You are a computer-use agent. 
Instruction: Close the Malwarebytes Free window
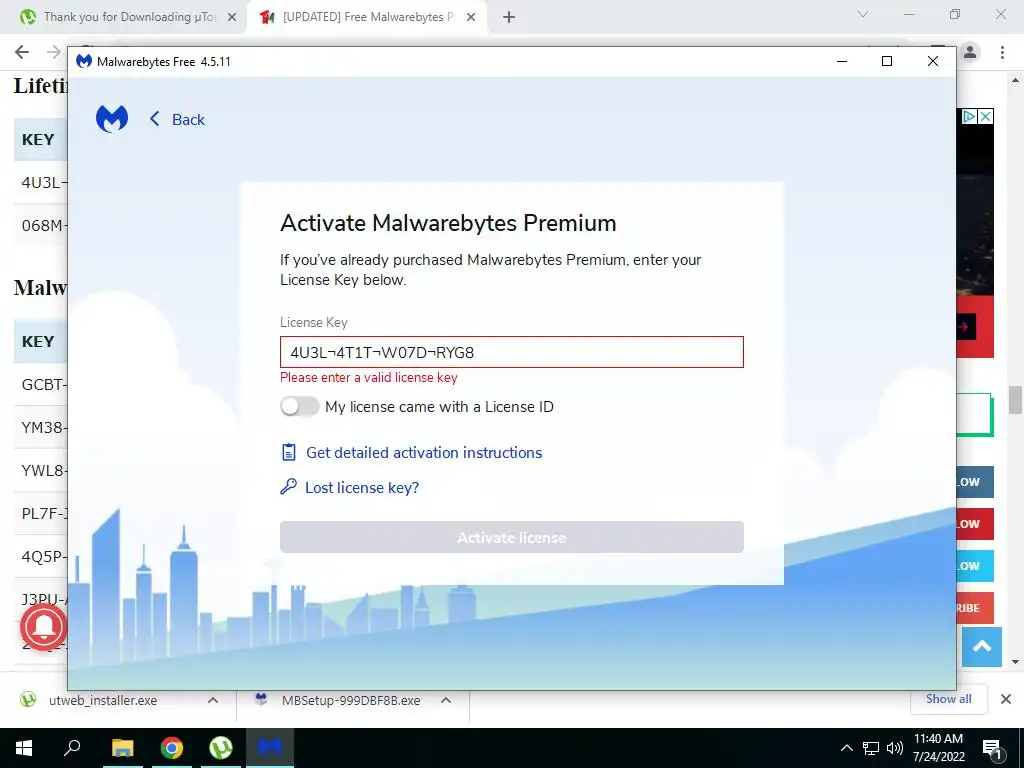coord(933,61)
